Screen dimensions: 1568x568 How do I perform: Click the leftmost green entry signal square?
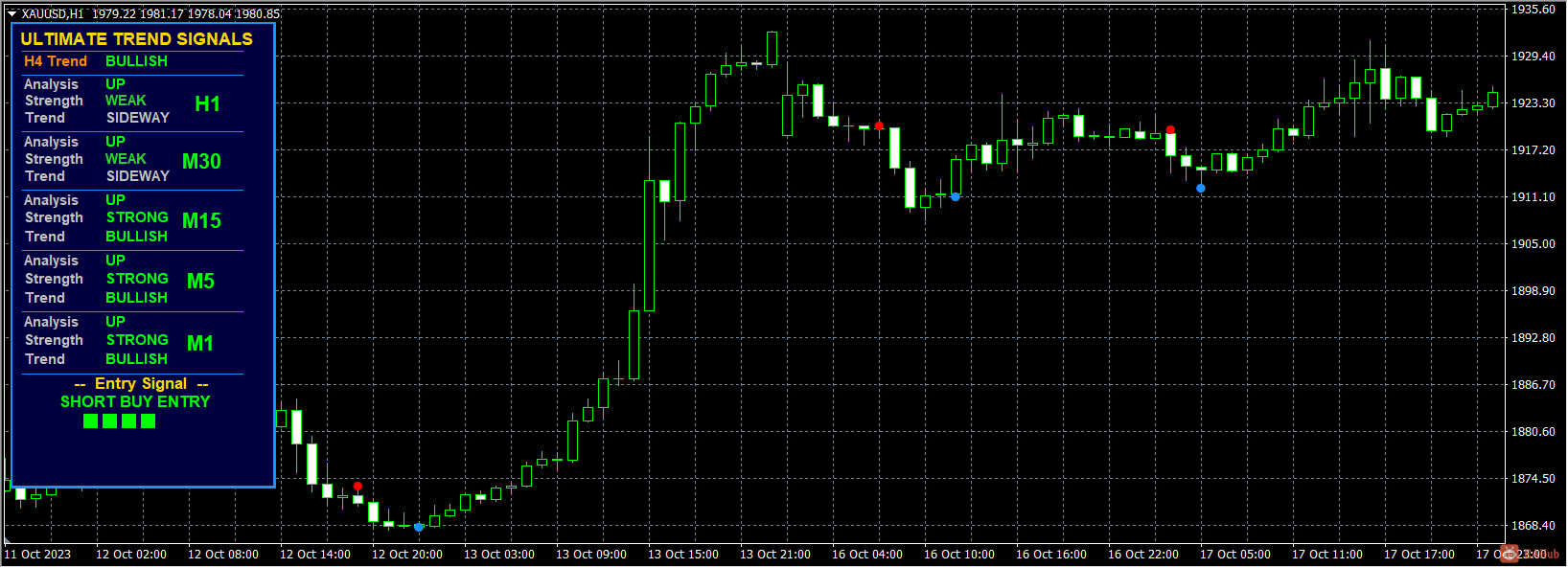point(91,421)
